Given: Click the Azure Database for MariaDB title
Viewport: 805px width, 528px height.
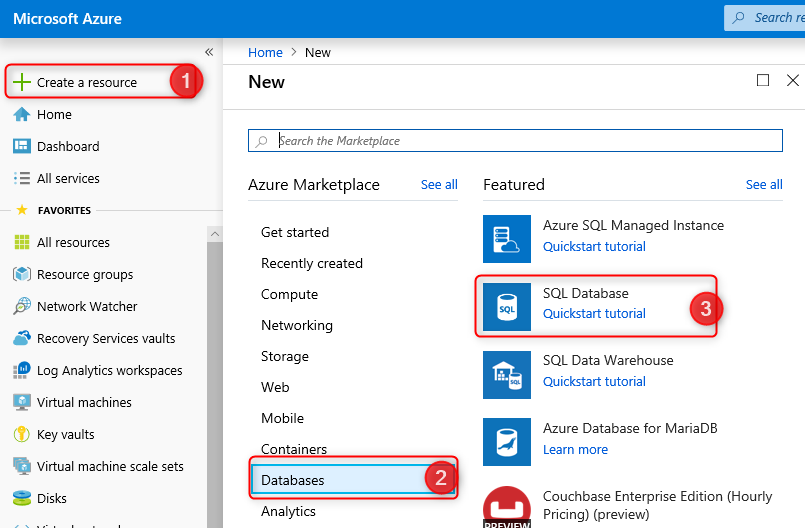Looking at the screenshot, I should tap(630, 428).
